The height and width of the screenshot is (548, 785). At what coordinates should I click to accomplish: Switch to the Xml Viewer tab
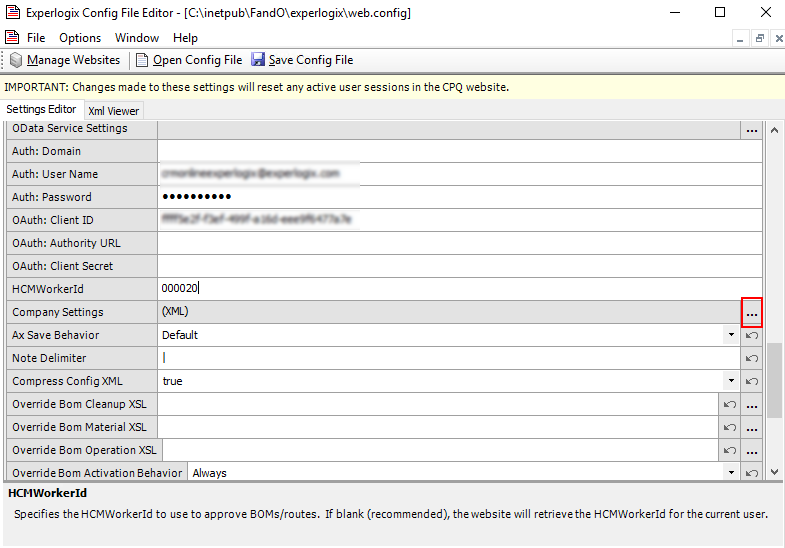coord(114,111)
